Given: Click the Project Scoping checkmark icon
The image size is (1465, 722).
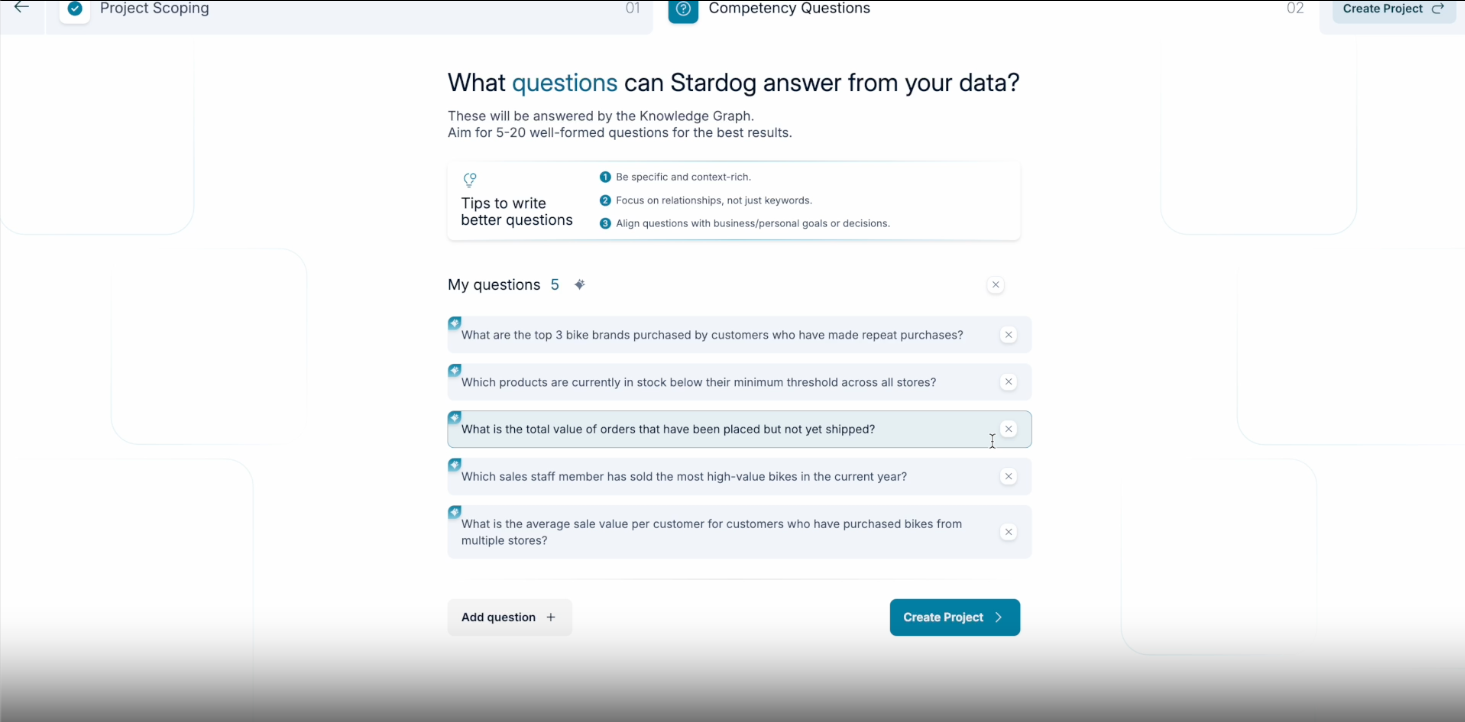Looking at the screenshot, I should (75, 9).
